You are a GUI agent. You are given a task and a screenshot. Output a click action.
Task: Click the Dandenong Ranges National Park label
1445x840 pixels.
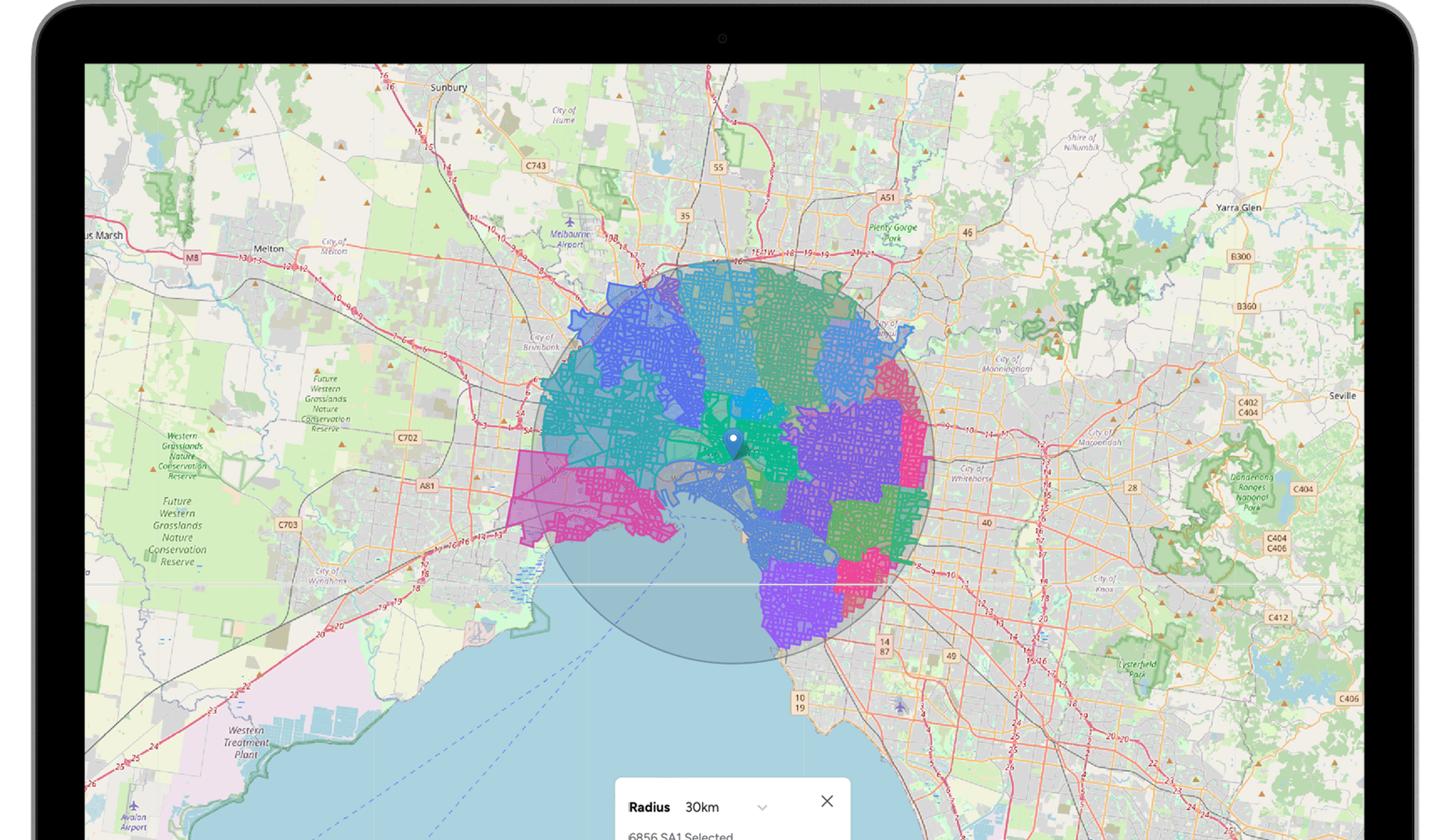pos(1252,492)
